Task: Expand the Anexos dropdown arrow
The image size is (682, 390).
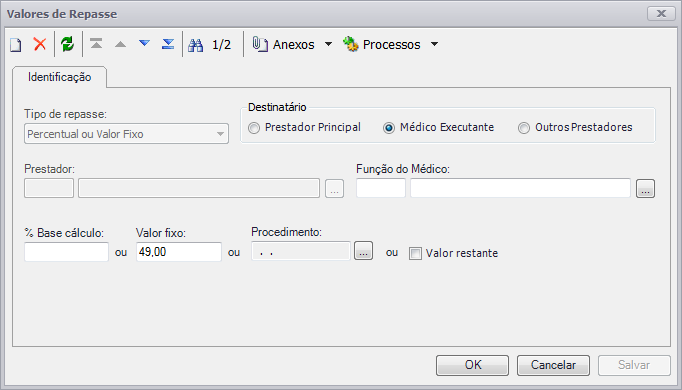Action: pyautogui.click(x=328, y=44)
